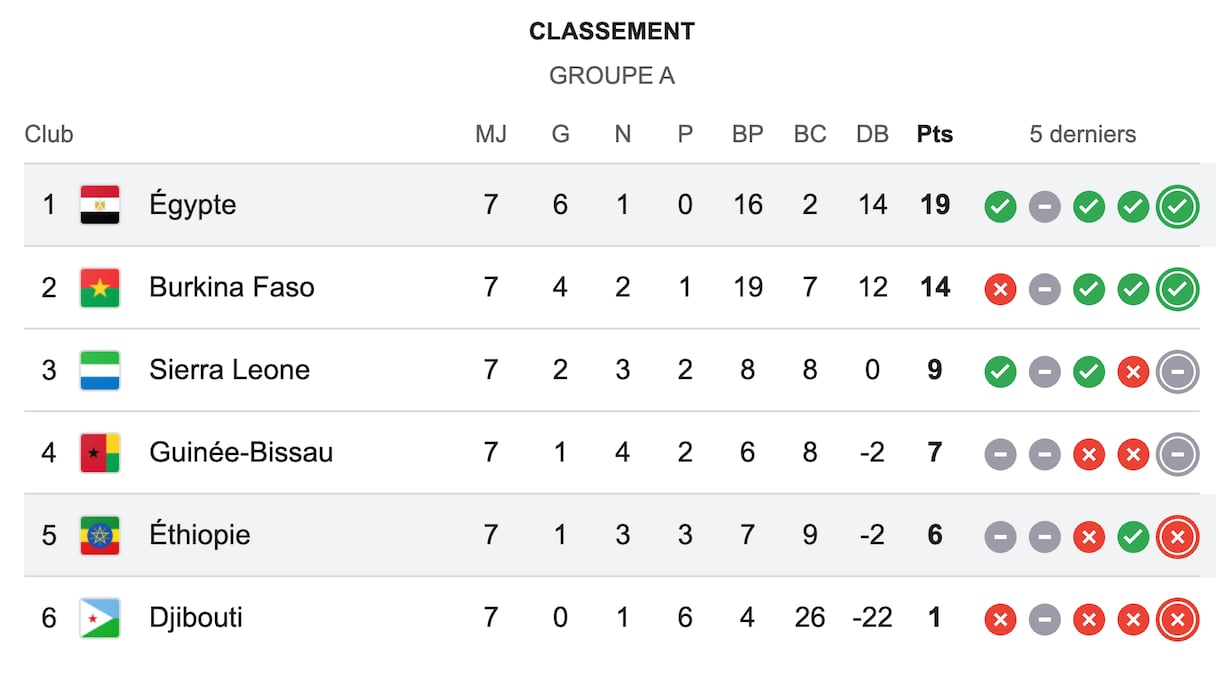Select the Sierra Leone team name
Viewport: 1216px width, 684px height.
[x=229, y=370]
